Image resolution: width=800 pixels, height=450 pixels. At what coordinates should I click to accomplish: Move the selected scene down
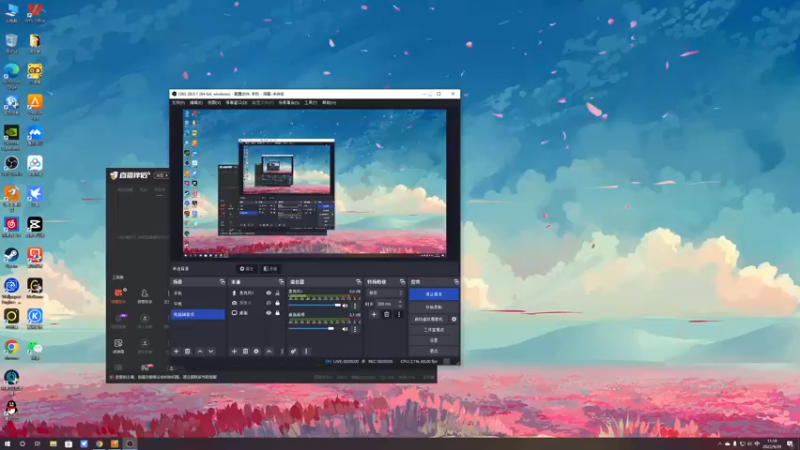tap(211, 351)
